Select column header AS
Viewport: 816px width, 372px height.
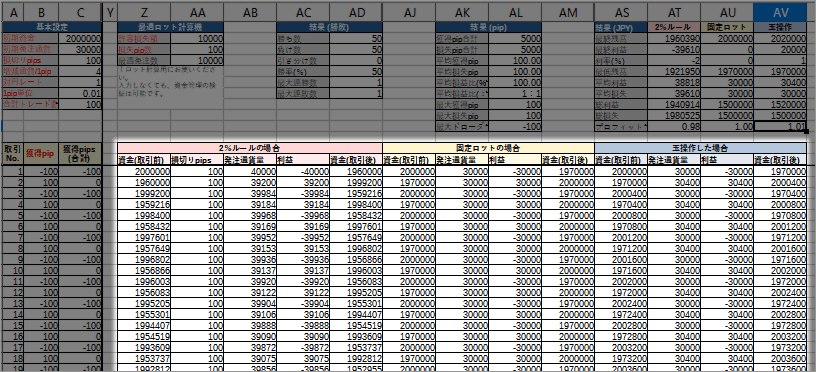tap(621, 10)
